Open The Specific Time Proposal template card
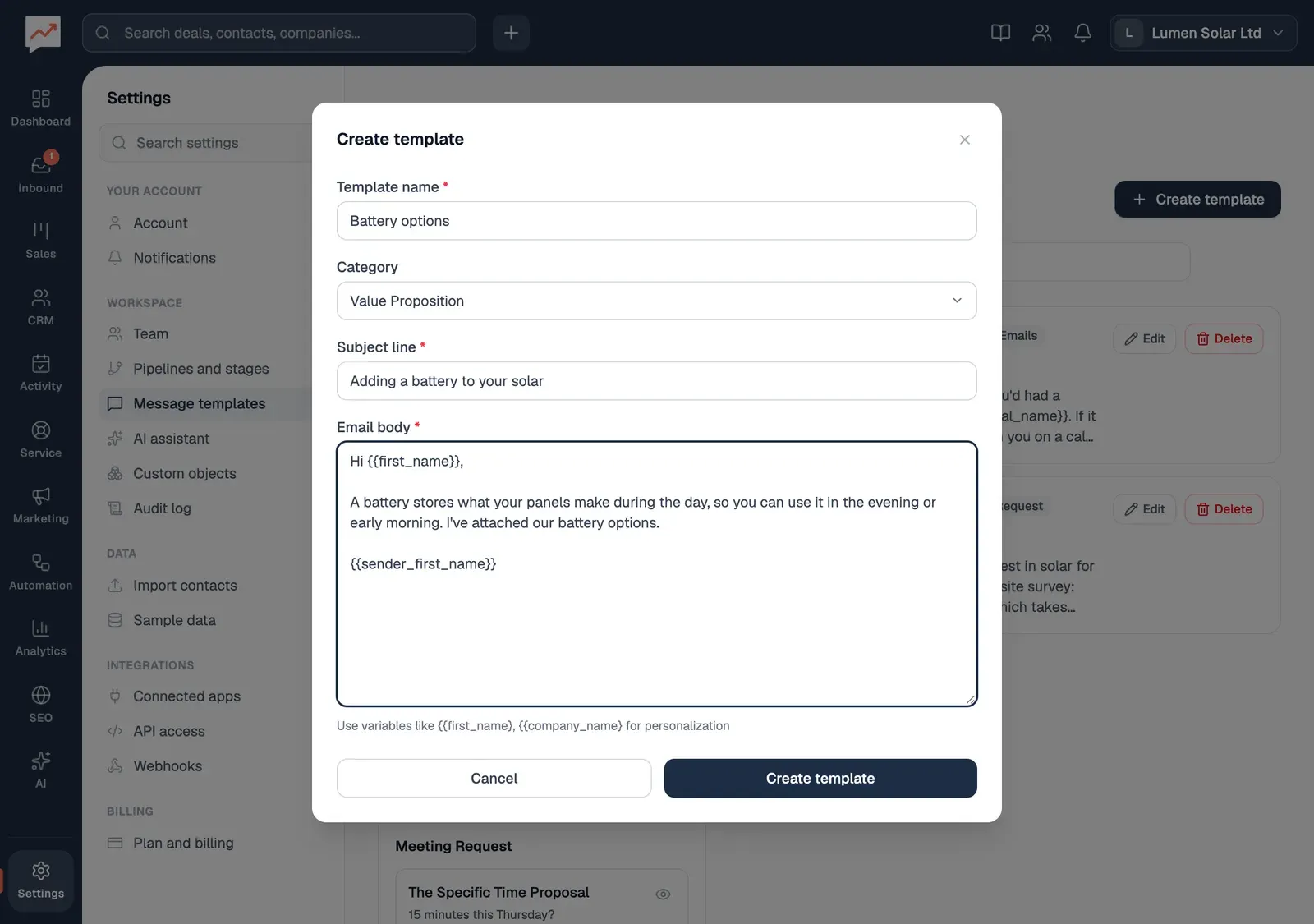Image resolution: width=1314 pixels, height=924 pixels. point(542,897)
